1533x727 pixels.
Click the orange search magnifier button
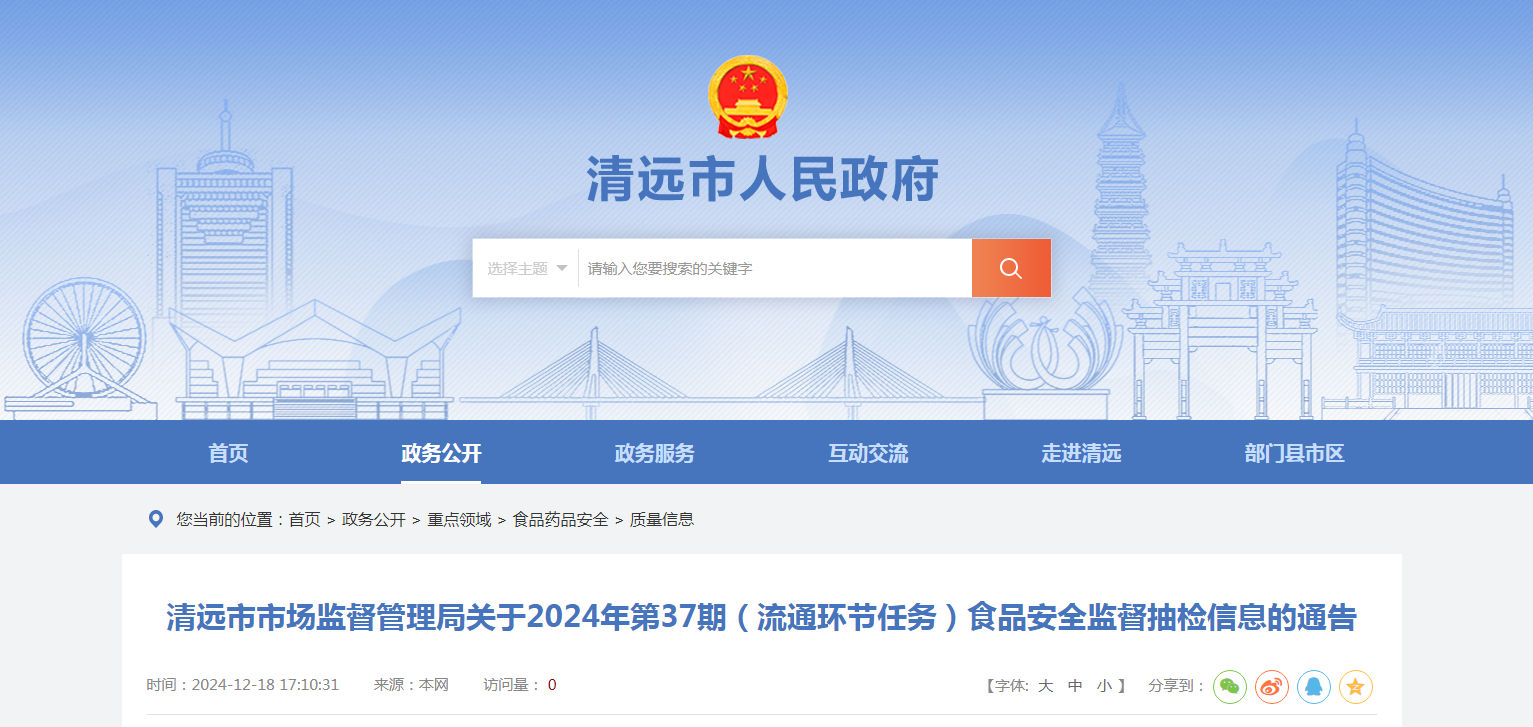click(1011, 268)
